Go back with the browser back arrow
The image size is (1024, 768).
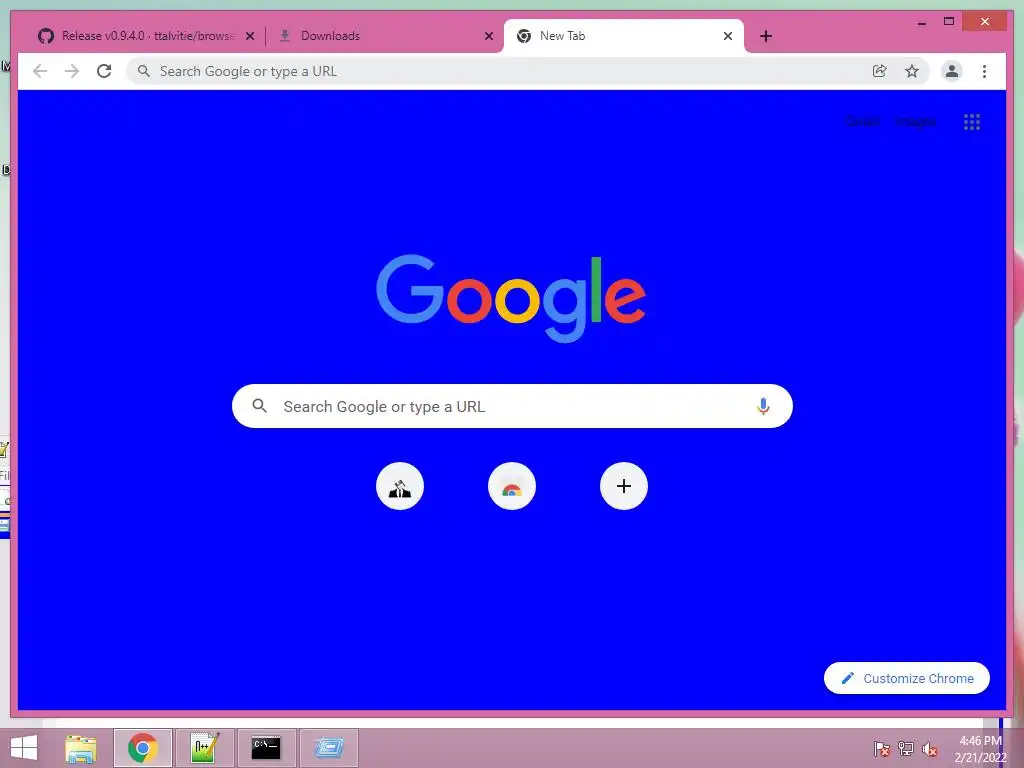40,71
